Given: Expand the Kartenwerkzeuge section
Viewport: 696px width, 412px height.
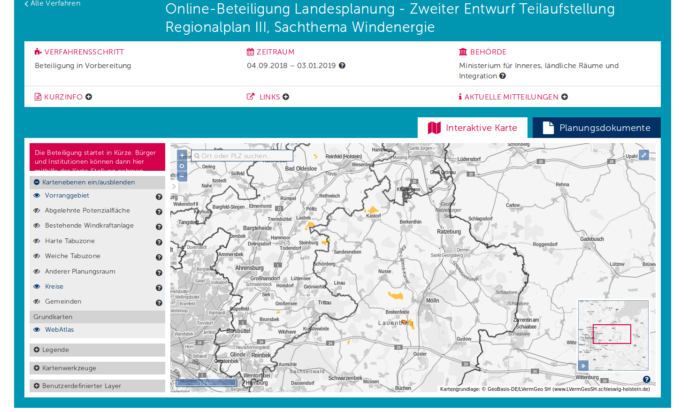Looking at the screenshot, I should coord(97,368).
